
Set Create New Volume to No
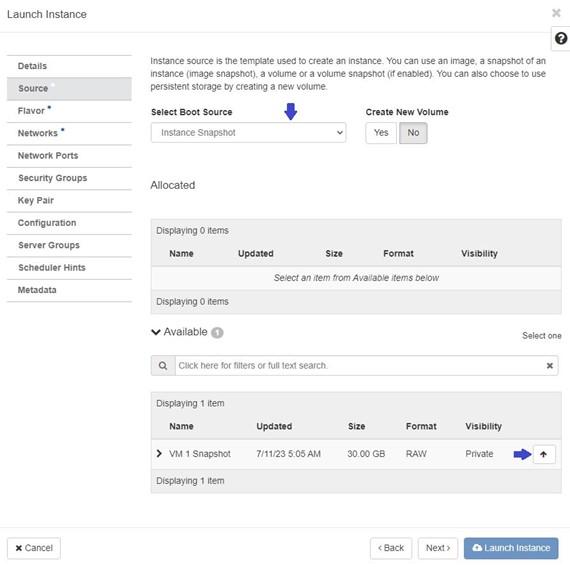point(413,133)
